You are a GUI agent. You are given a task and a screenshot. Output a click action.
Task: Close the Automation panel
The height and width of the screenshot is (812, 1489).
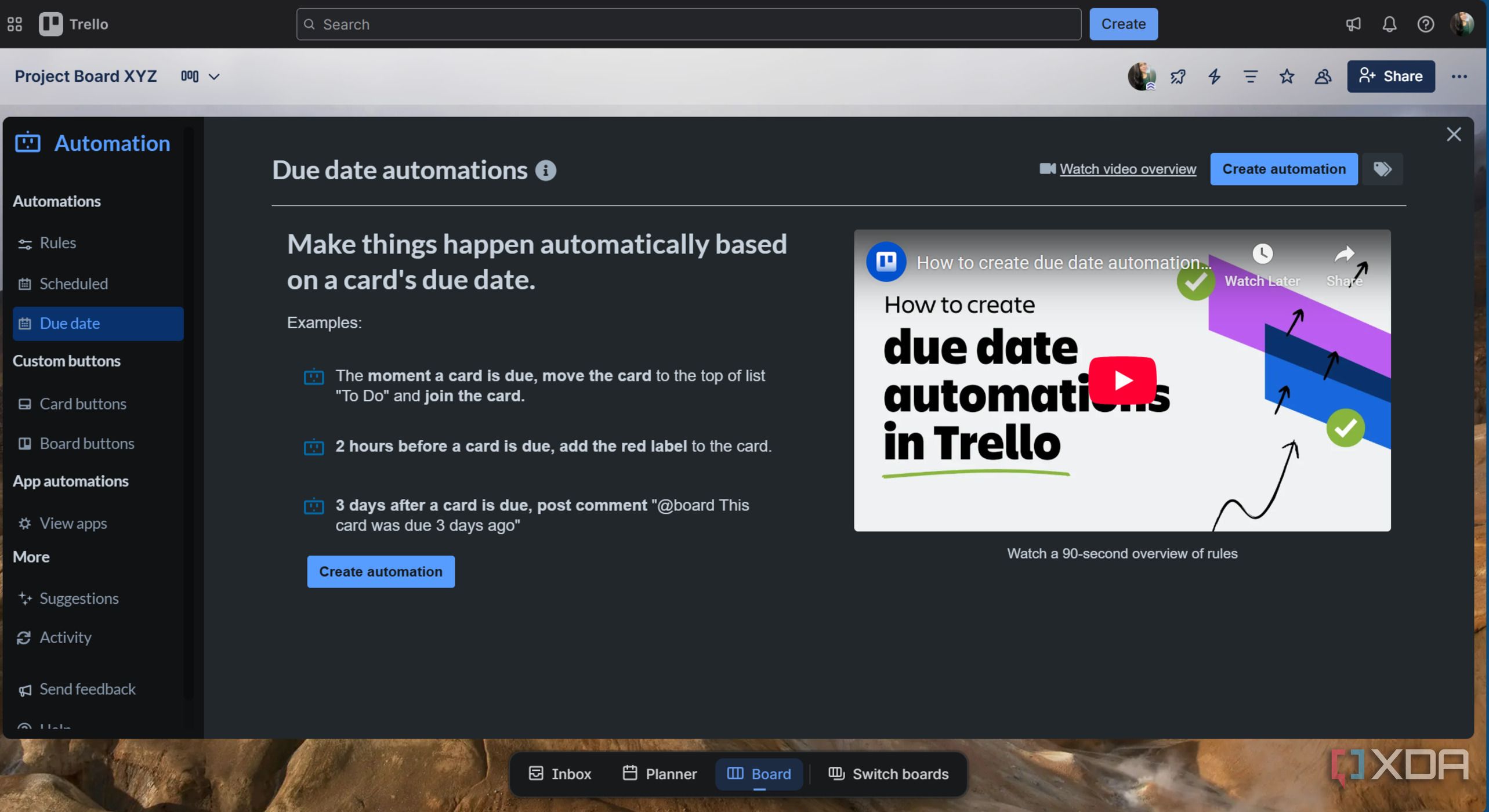pos(1453,135)
